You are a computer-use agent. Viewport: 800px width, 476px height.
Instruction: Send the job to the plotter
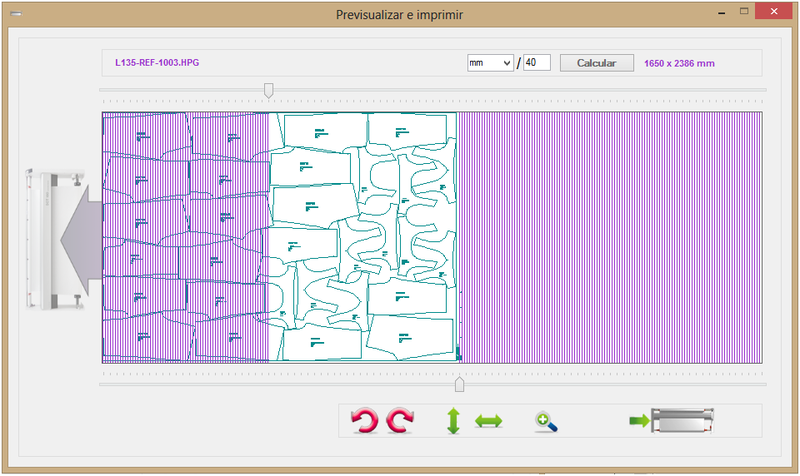point(672,421)
